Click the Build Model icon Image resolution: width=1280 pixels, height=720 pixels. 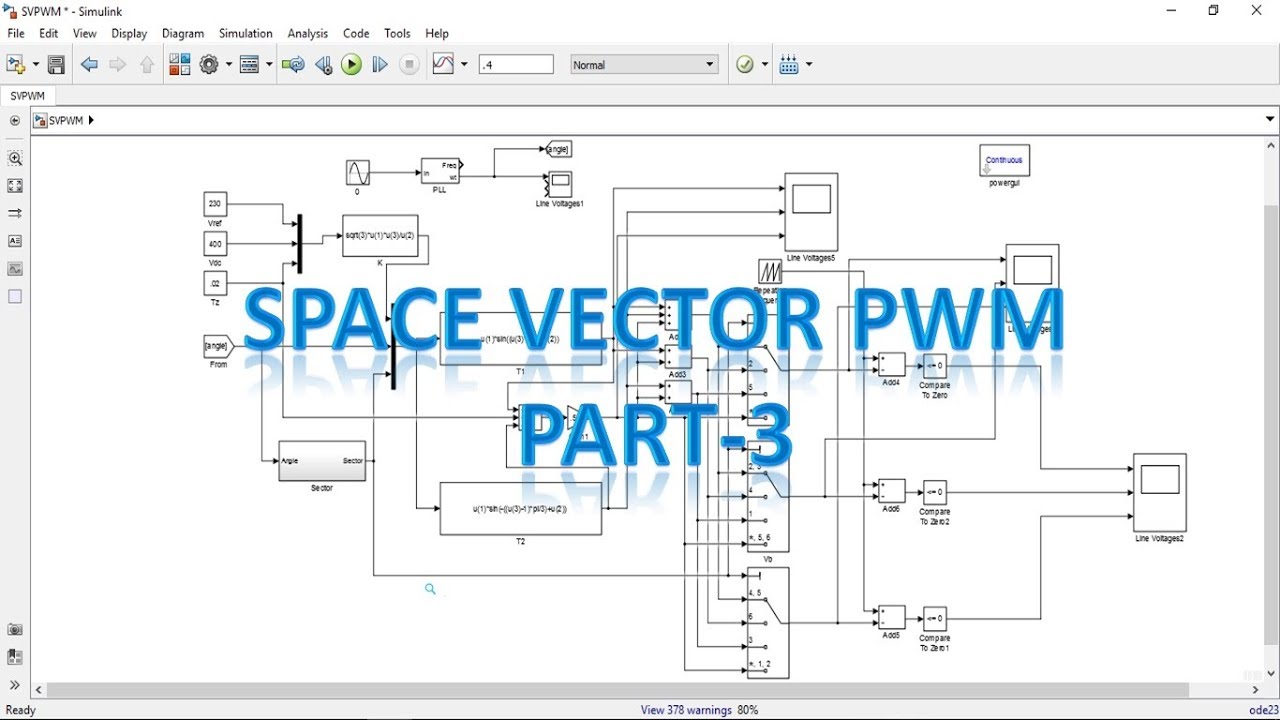(789, 65)
